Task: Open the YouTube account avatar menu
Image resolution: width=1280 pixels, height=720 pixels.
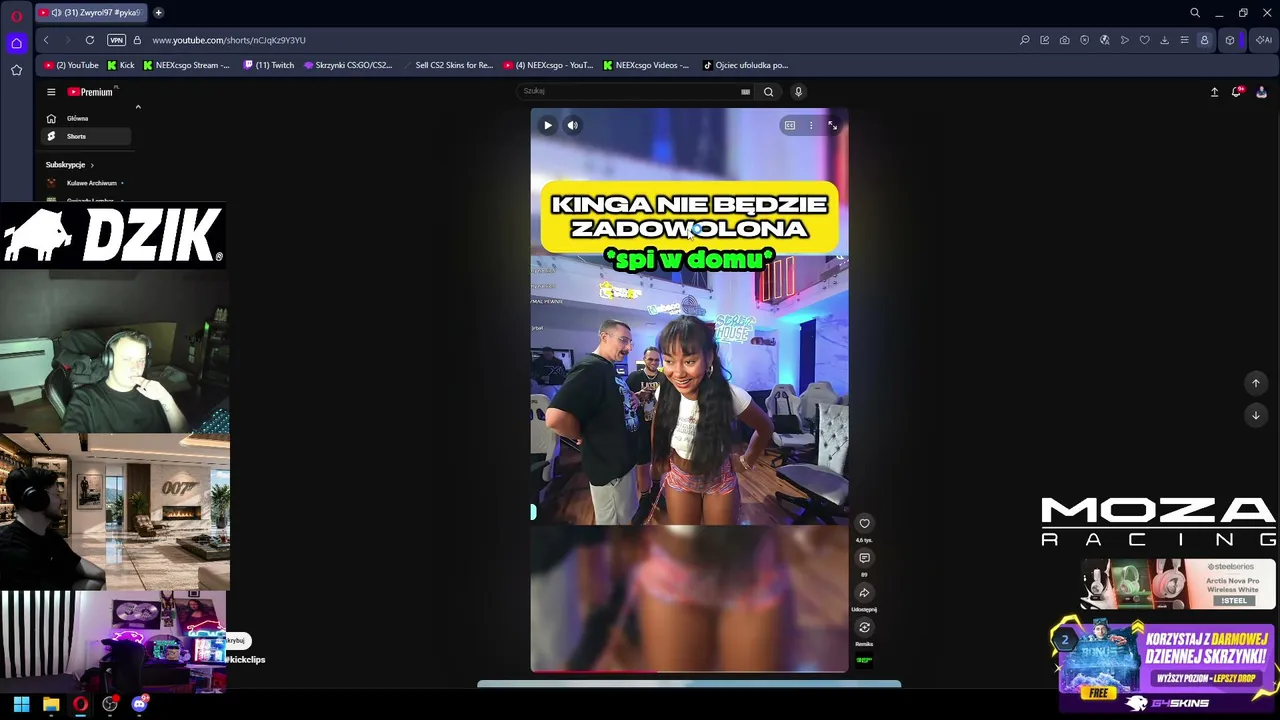Action: (x=1261, y=92)
